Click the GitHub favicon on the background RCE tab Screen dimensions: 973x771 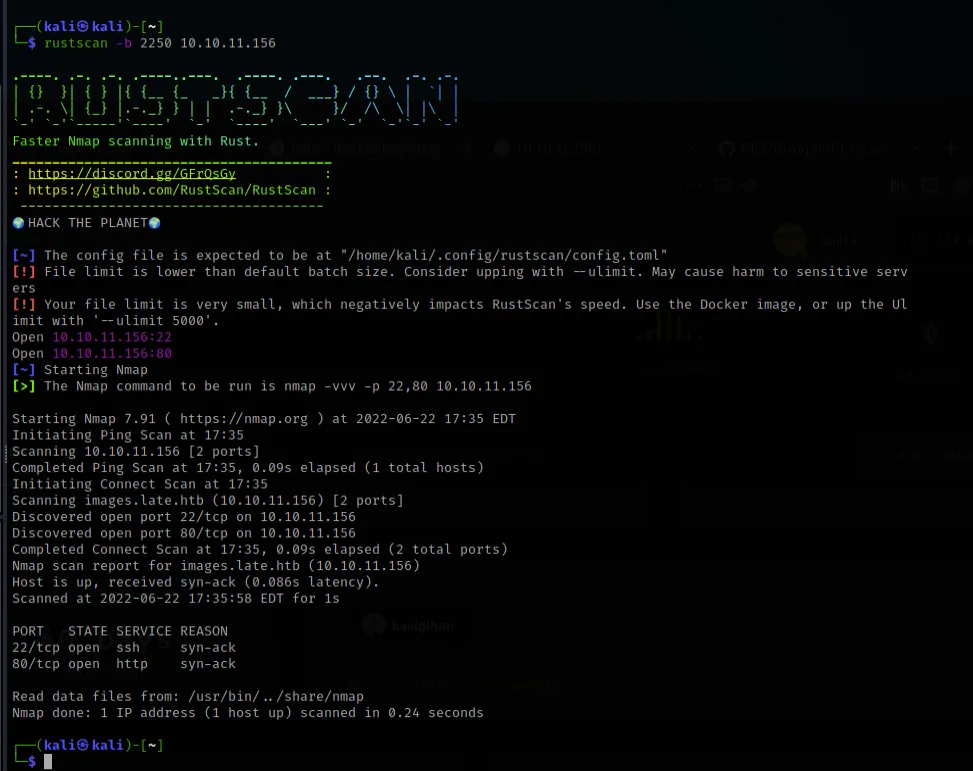point(727,149)
